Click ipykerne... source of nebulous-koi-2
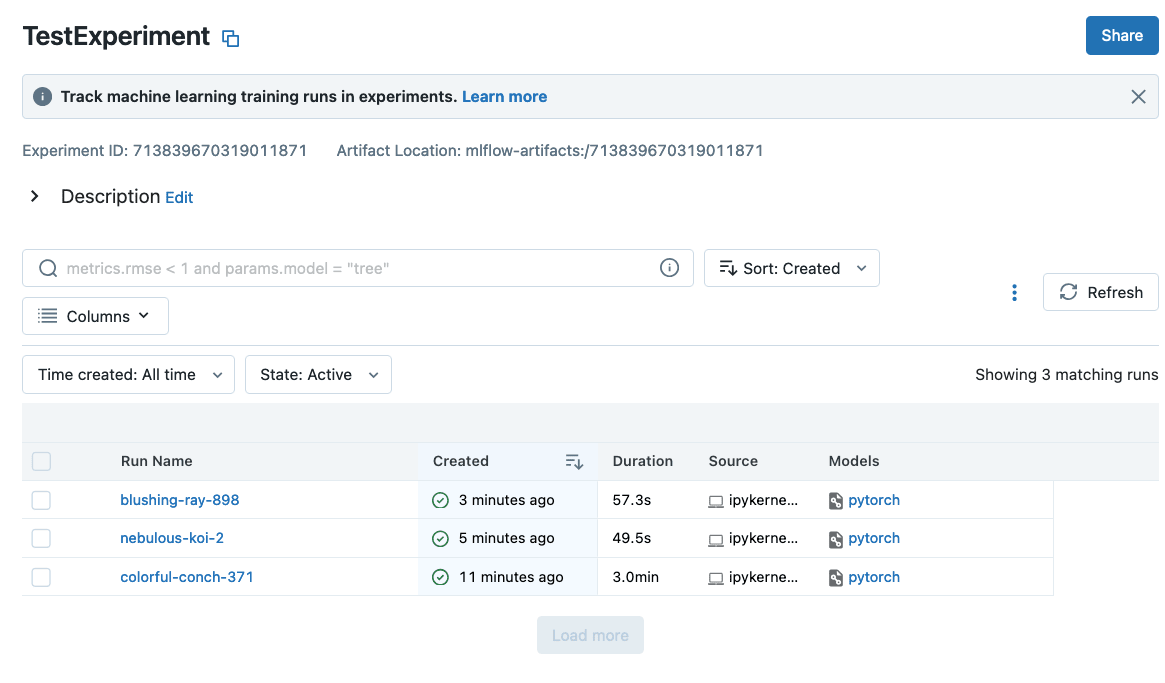The height and width of the screenshot is (683, 1165). point(763,538)
